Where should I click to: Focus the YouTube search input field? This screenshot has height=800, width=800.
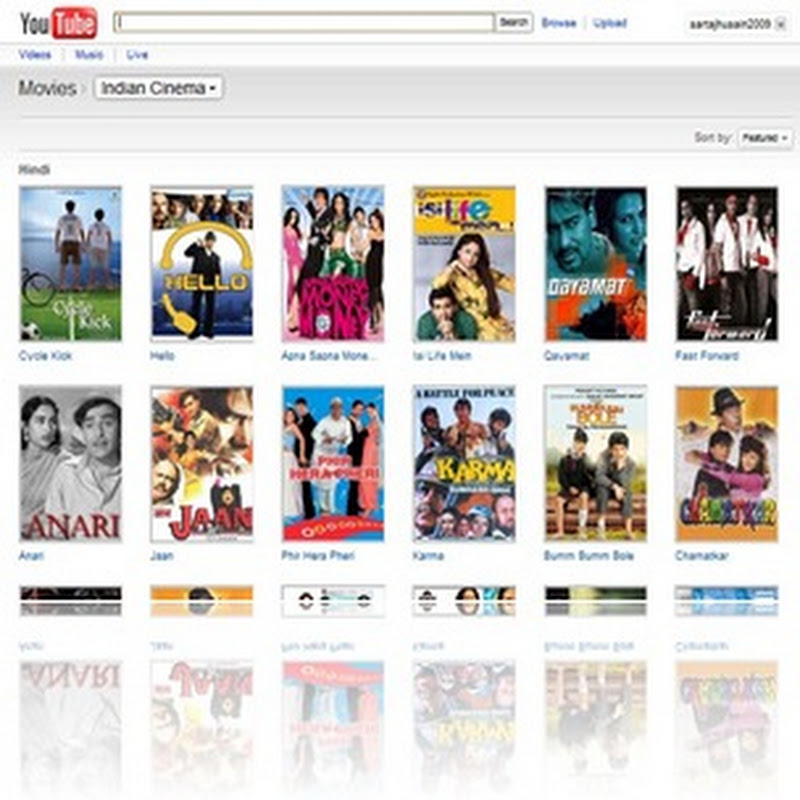coord(304,22)
